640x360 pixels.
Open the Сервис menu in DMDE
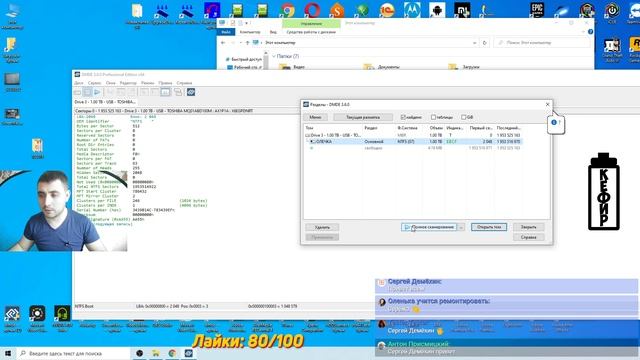(94, 83)
